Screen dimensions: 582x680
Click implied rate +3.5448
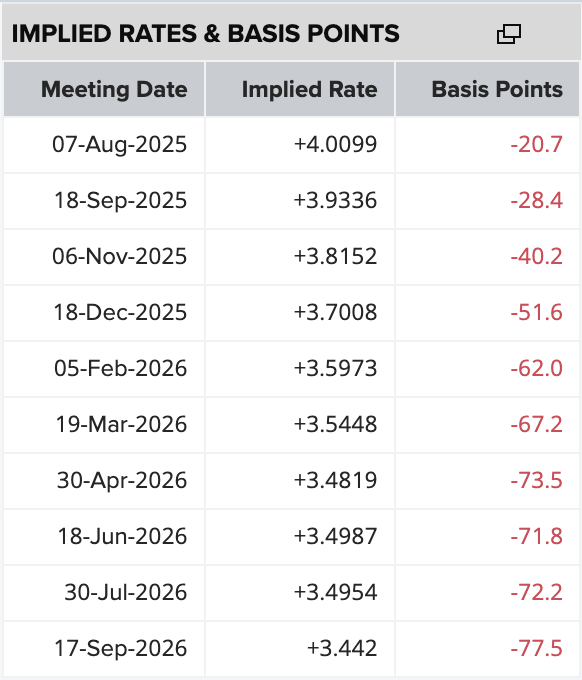click(x=335, y=424)
